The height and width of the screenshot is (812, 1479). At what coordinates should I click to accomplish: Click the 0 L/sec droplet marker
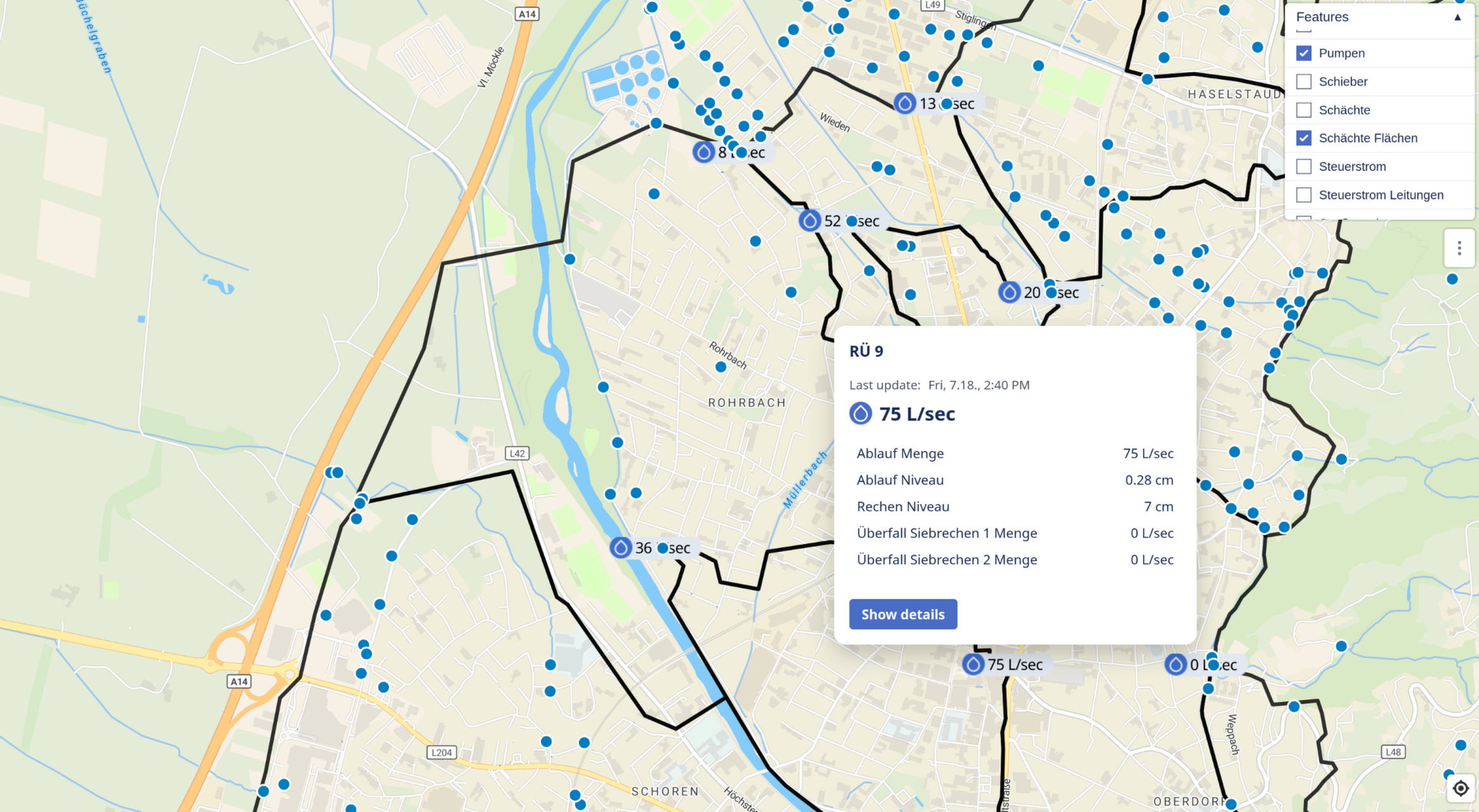(x=1175, y=665)
